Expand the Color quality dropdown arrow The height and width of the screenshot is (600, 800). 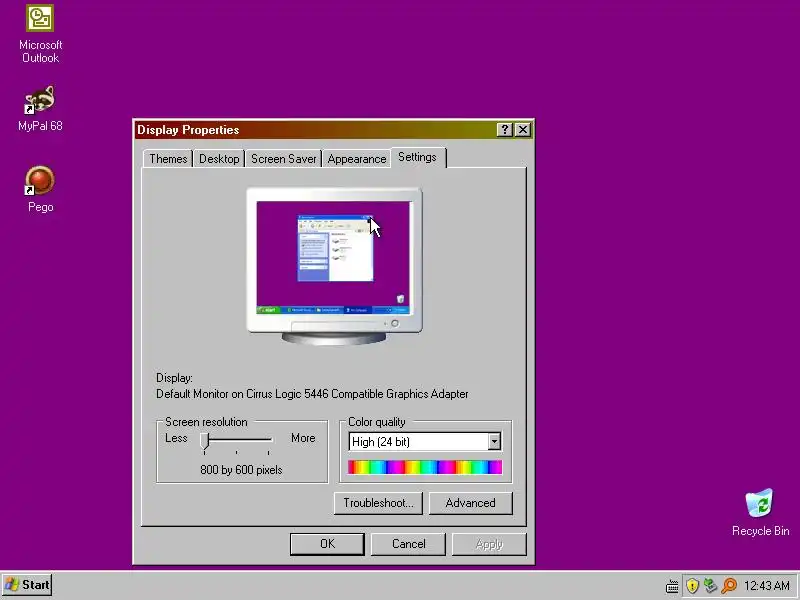click(494, 441)
